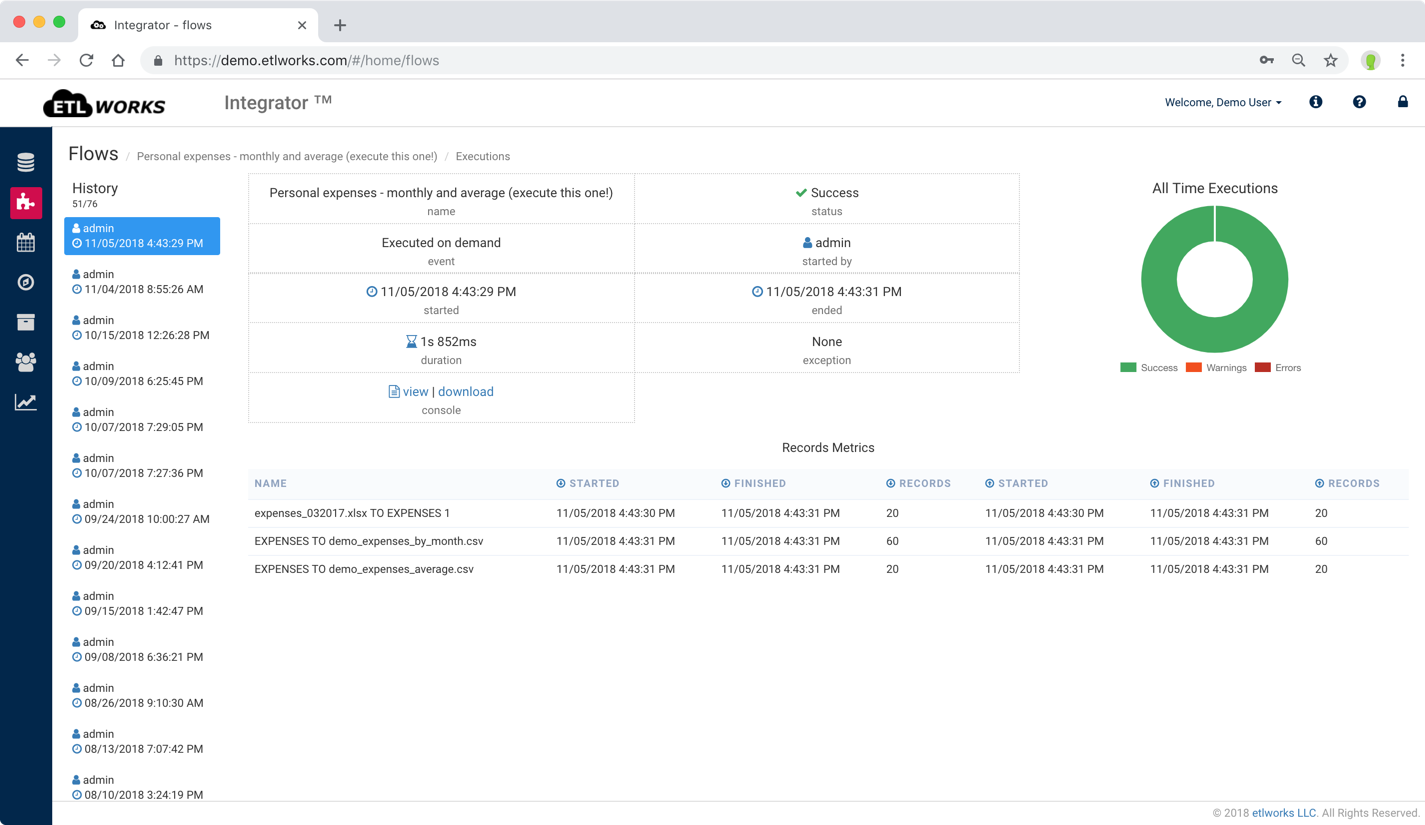Open Chrome's browser menu
The image size is (1425, 825).
coord(1403,60)
